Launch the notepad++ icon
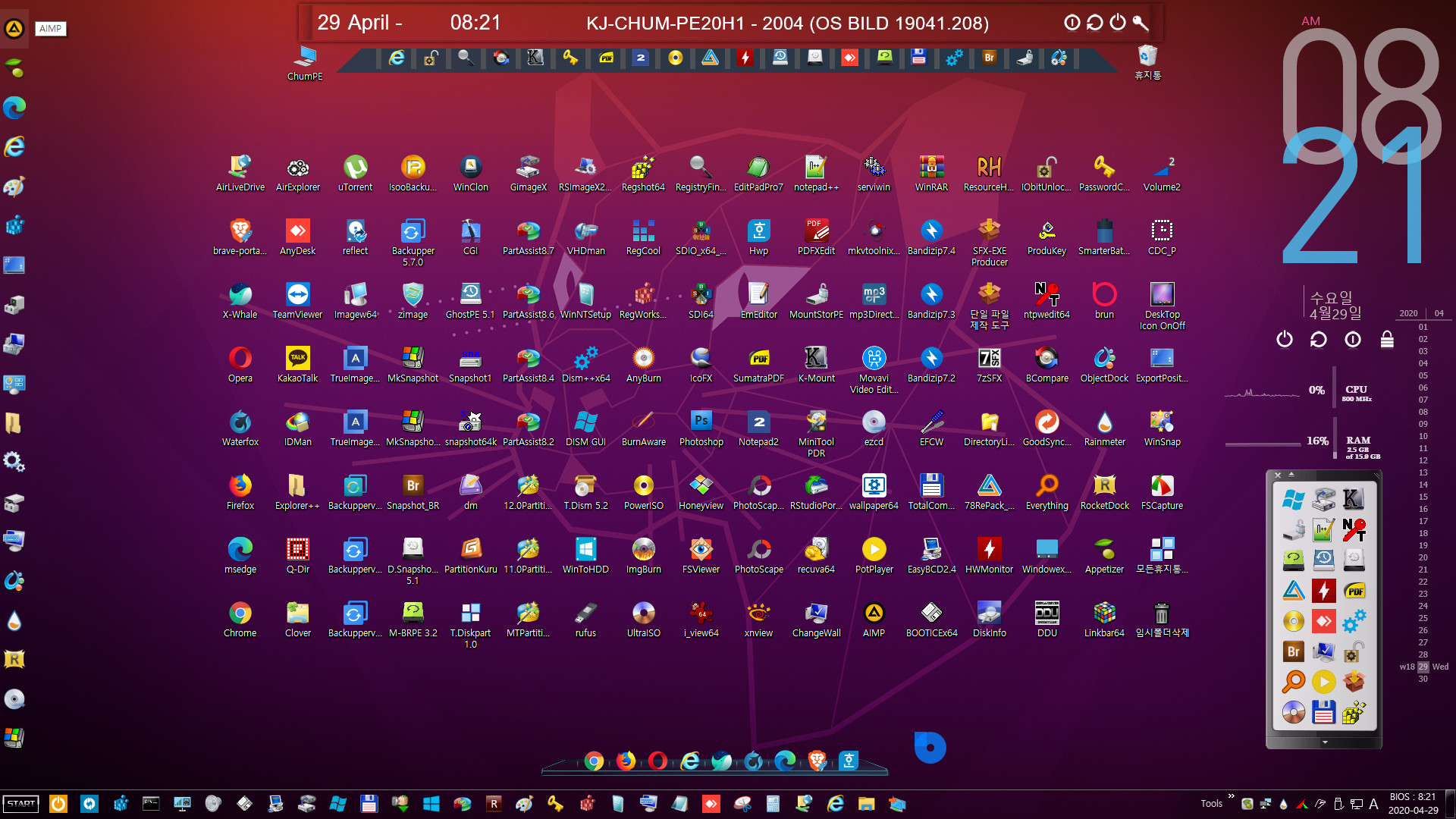This screenshot has width=1456, height=819. point(816,173)
